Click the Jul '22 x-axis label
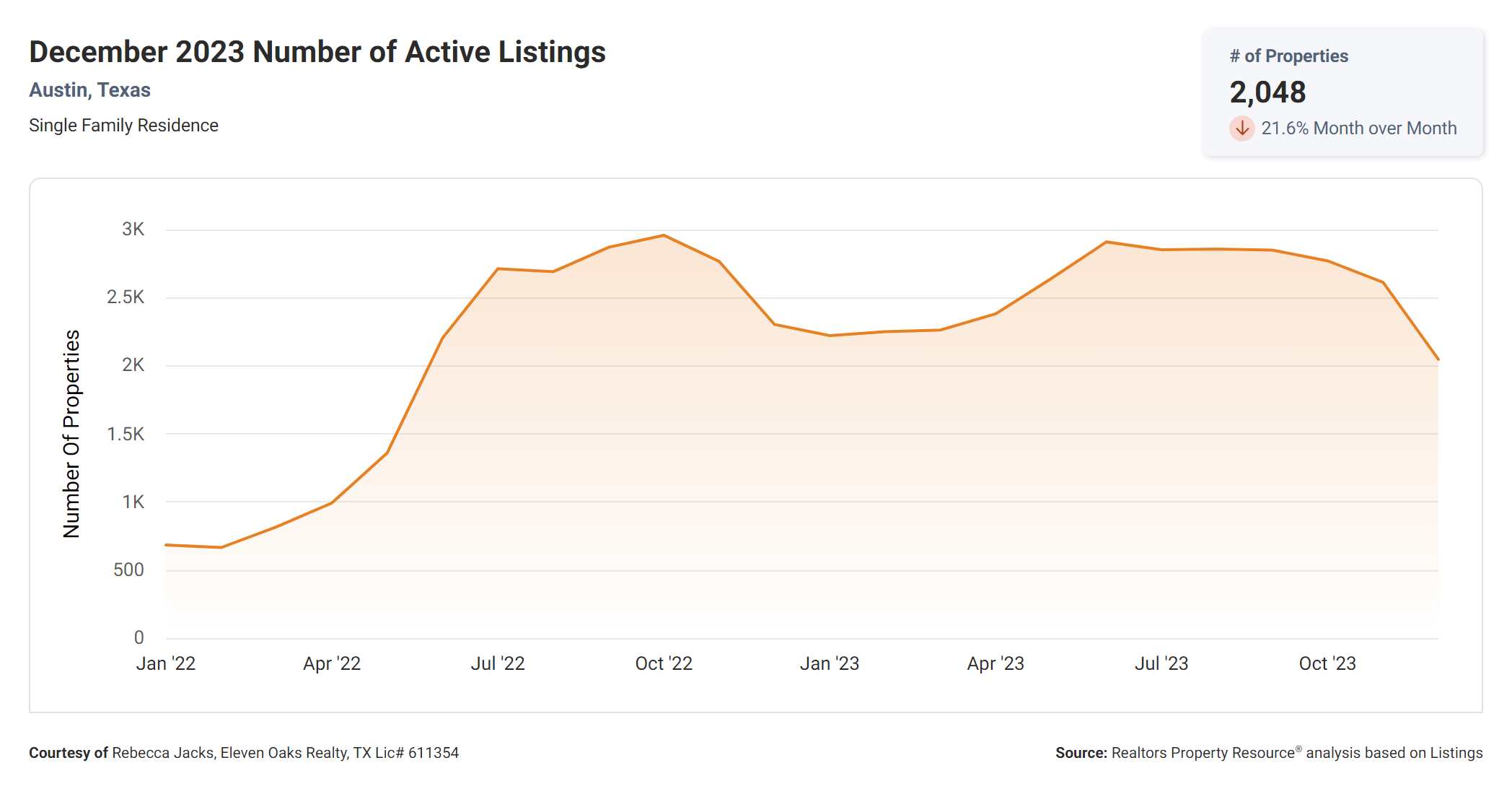1512x794 pixels. 498,663
